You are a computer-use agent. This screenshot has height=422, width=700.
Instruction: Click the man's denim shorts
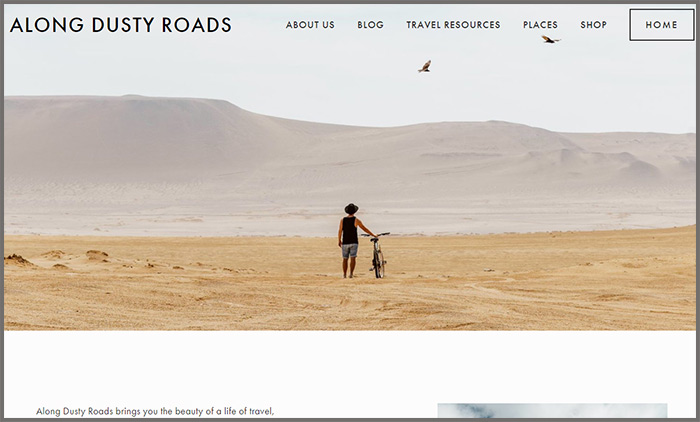[350, 251]
